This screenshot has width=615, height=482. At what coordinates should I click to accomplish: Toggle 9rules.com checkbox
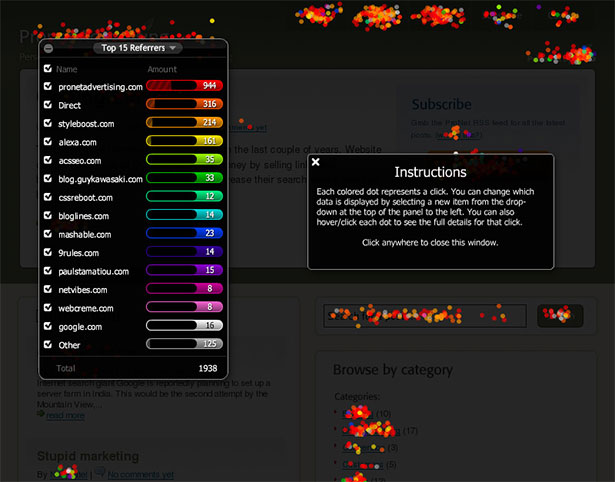click(48, 252)
